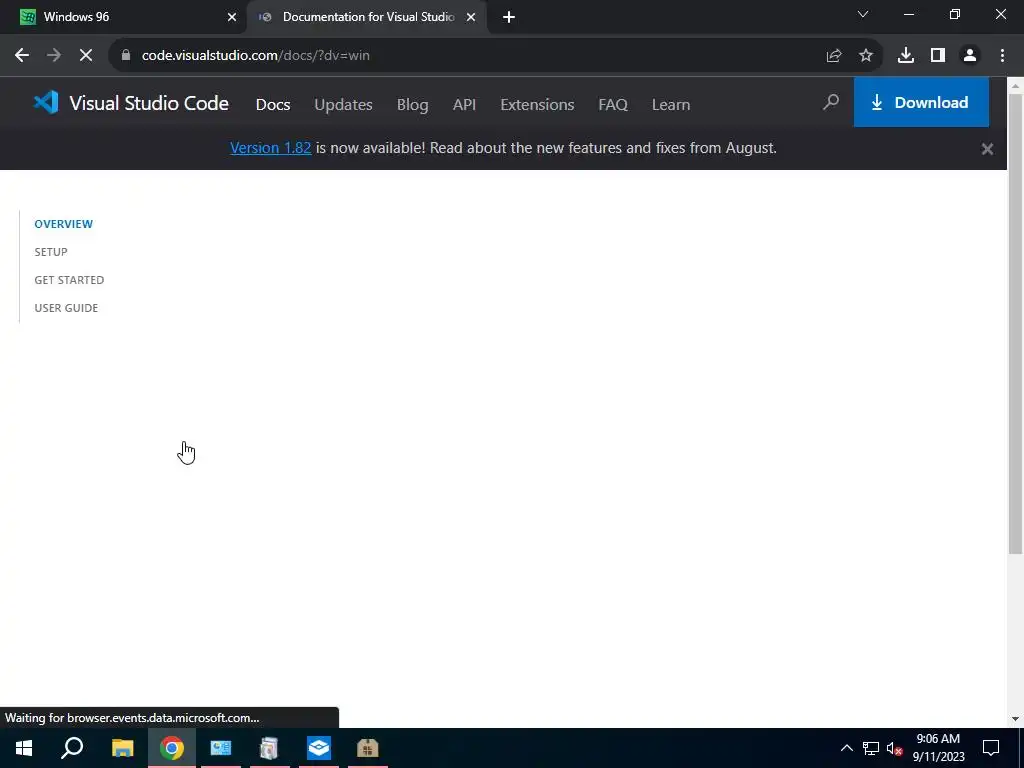The image size is (1024, 768).
Task: Stop page loading with X button
Action: tap(86, 56)
